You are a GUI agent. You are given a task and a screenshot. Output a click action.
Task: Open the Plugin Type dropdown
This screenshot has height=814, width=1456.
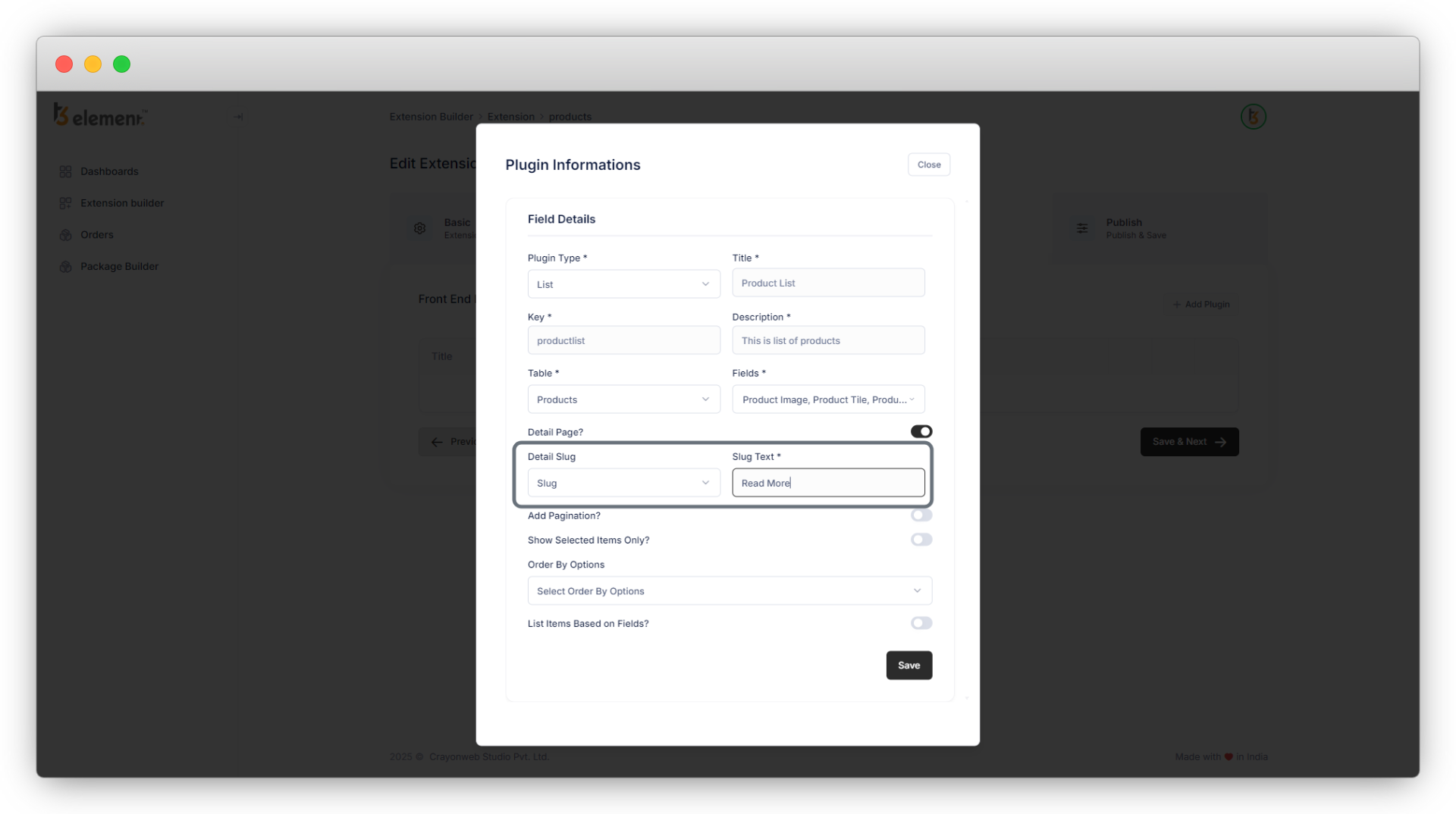pyautogui.click(x=623, y=284)
